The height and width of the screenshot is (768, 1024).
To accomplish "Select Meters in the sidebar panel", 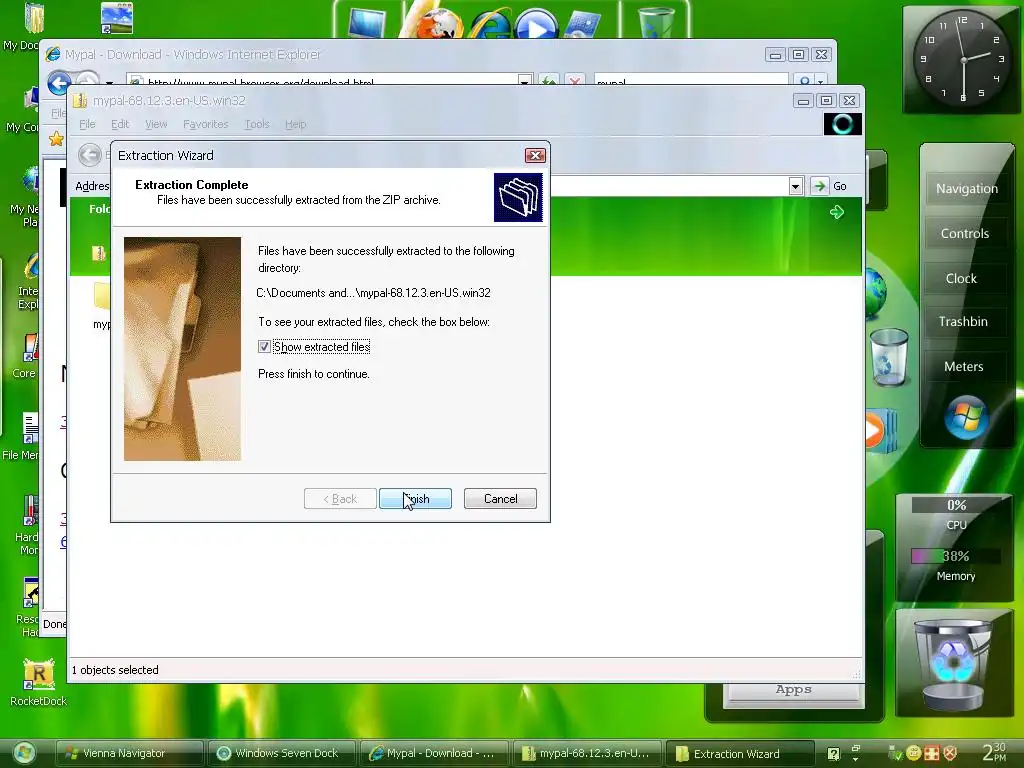I will 963,366.
